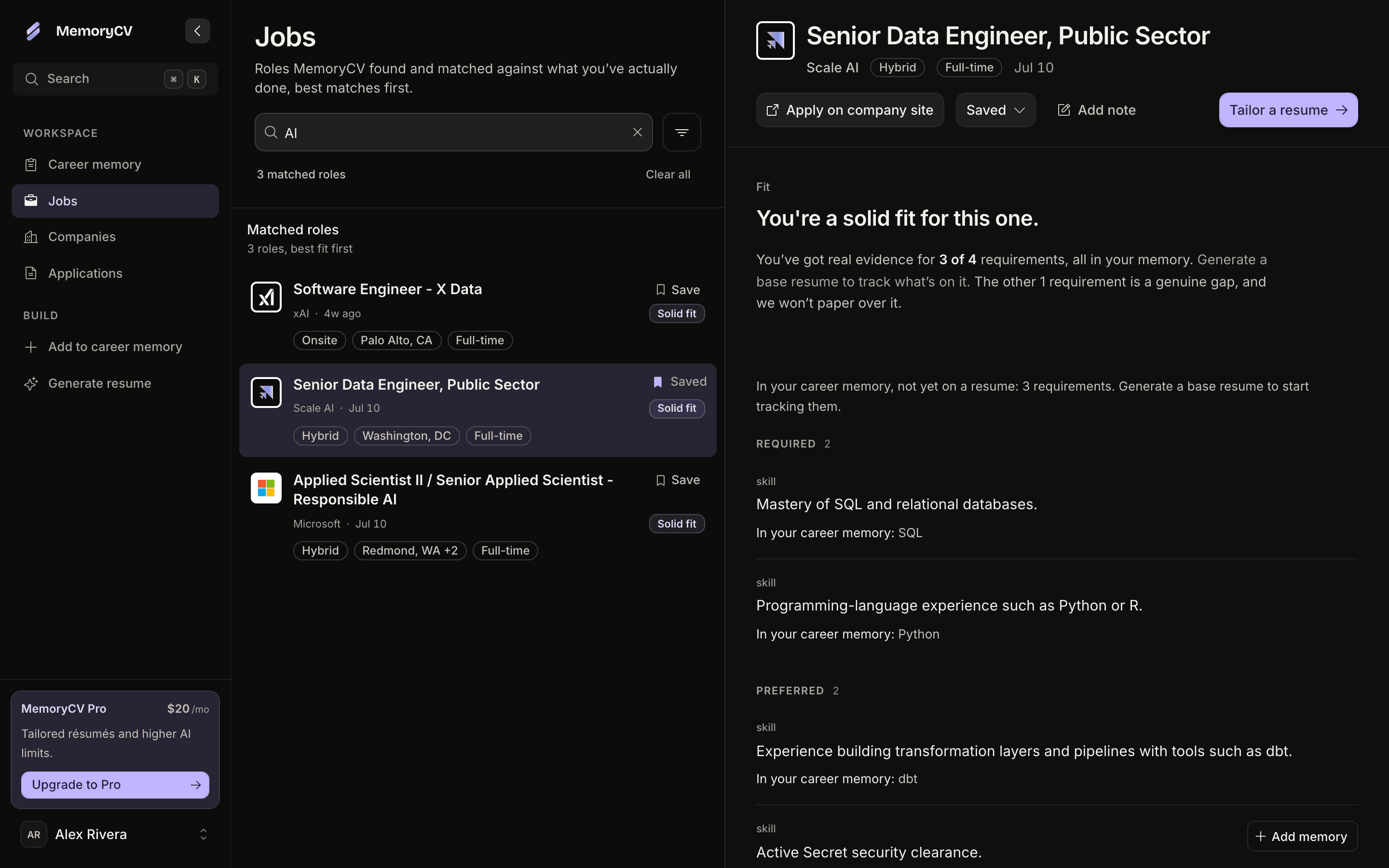Open the Applications section
The height and width of the screenshot is (868, 1389).
tap(115, 274)
